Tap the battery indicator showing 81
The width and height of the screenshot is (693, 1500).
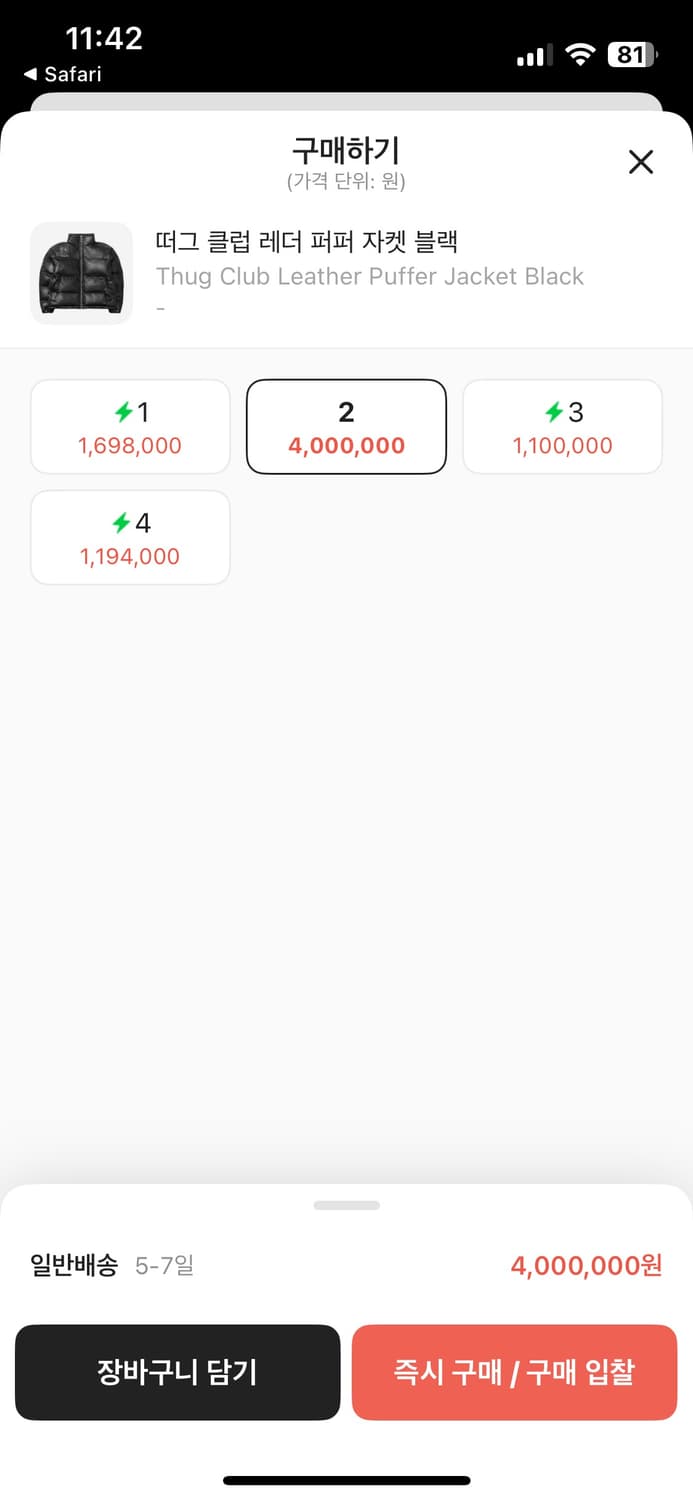(x=631, y=55)
